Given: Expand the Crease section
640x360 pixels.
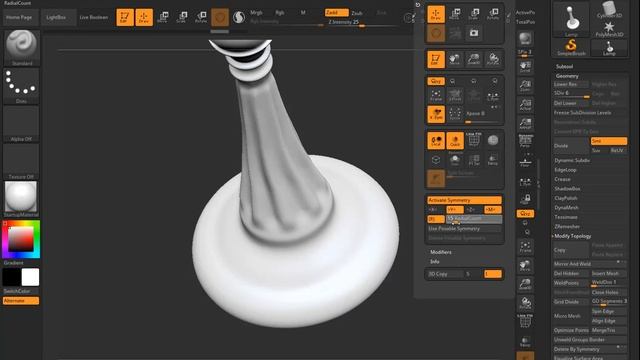Looking at the screenshot, I should click(x=562, y=179).
